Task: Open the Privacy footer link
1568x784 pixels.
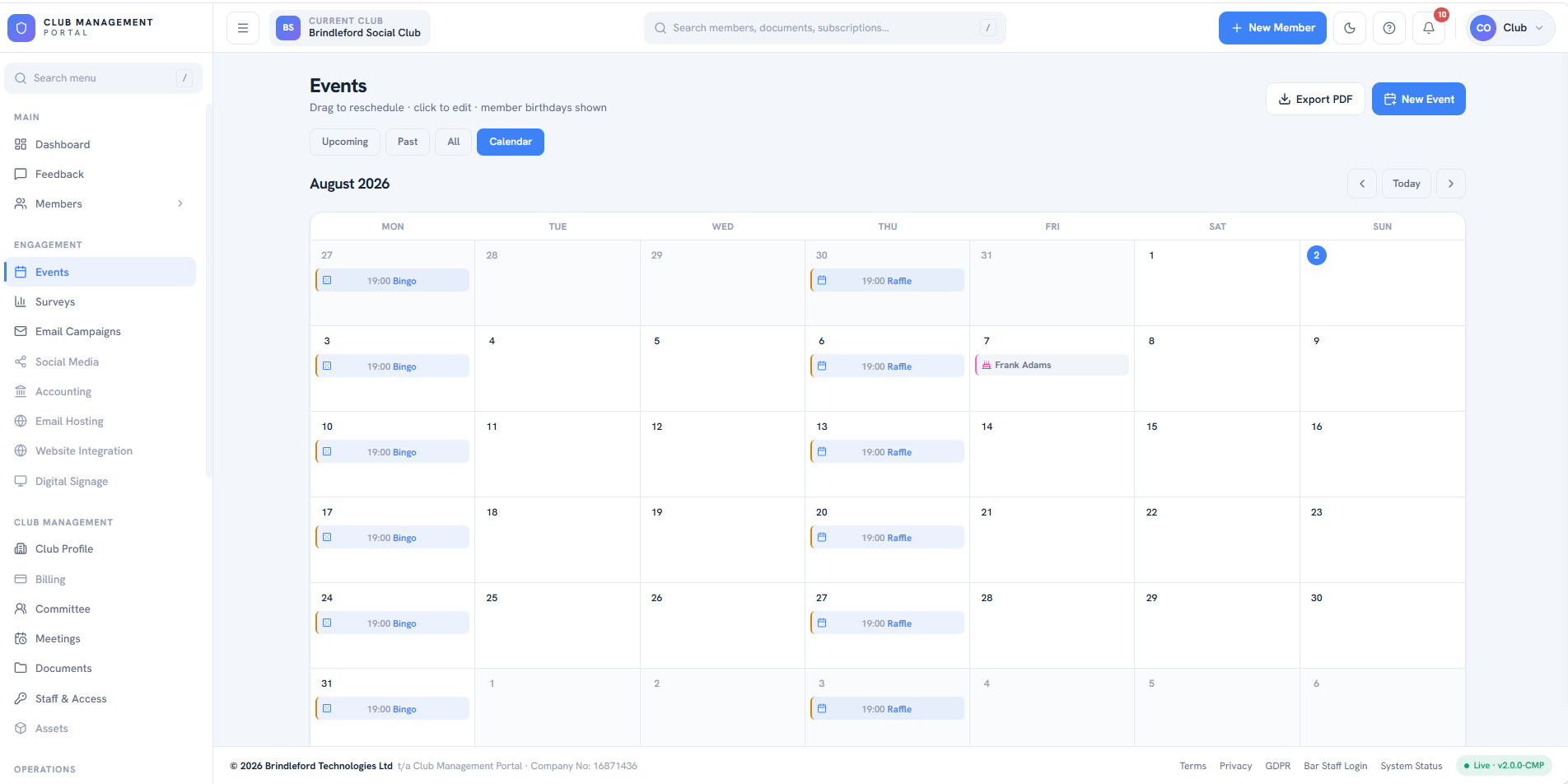Action: (1235, 766)
